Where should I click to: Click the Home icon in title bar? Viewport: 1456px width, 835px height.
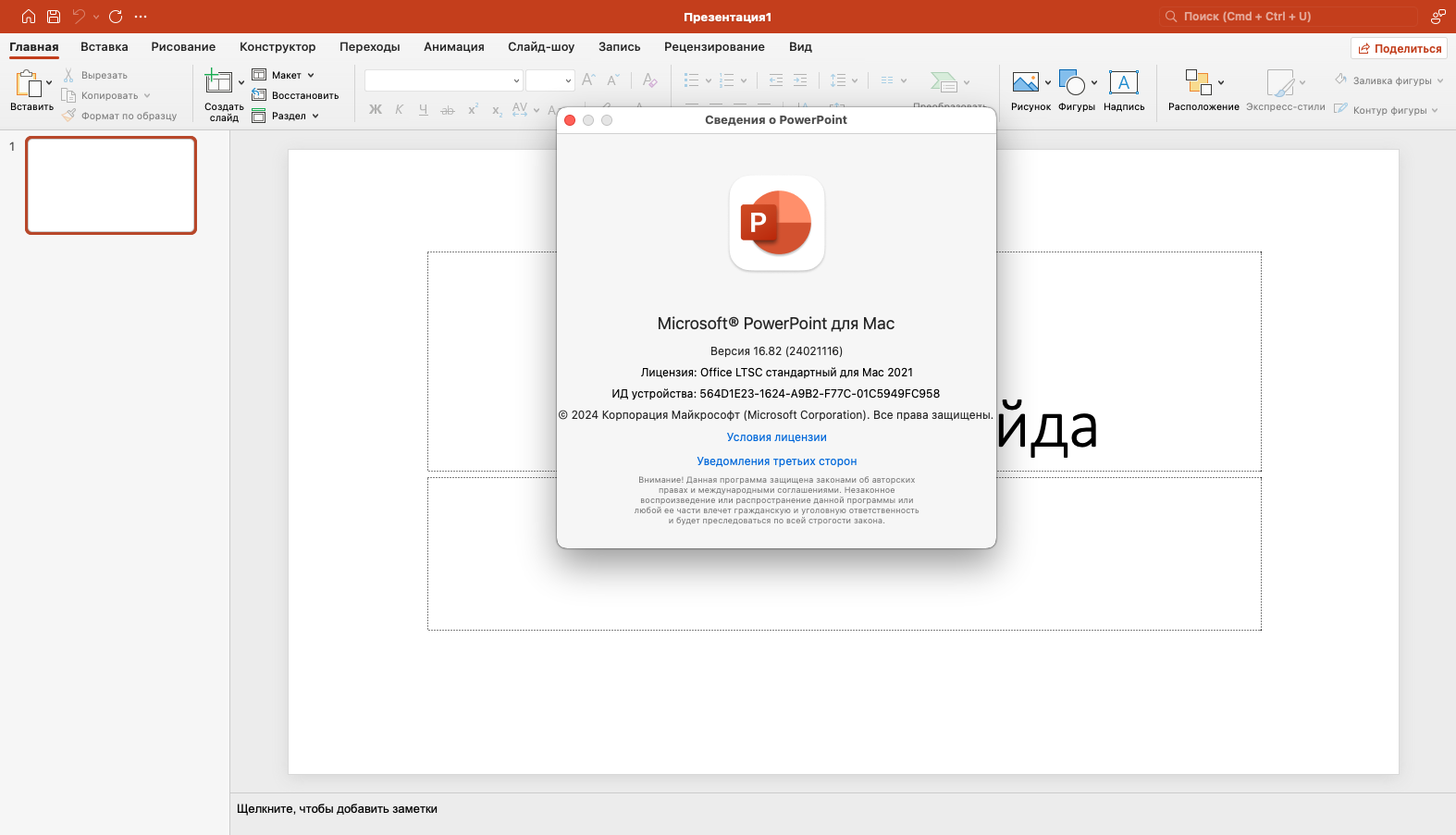[x=29, y=17]
